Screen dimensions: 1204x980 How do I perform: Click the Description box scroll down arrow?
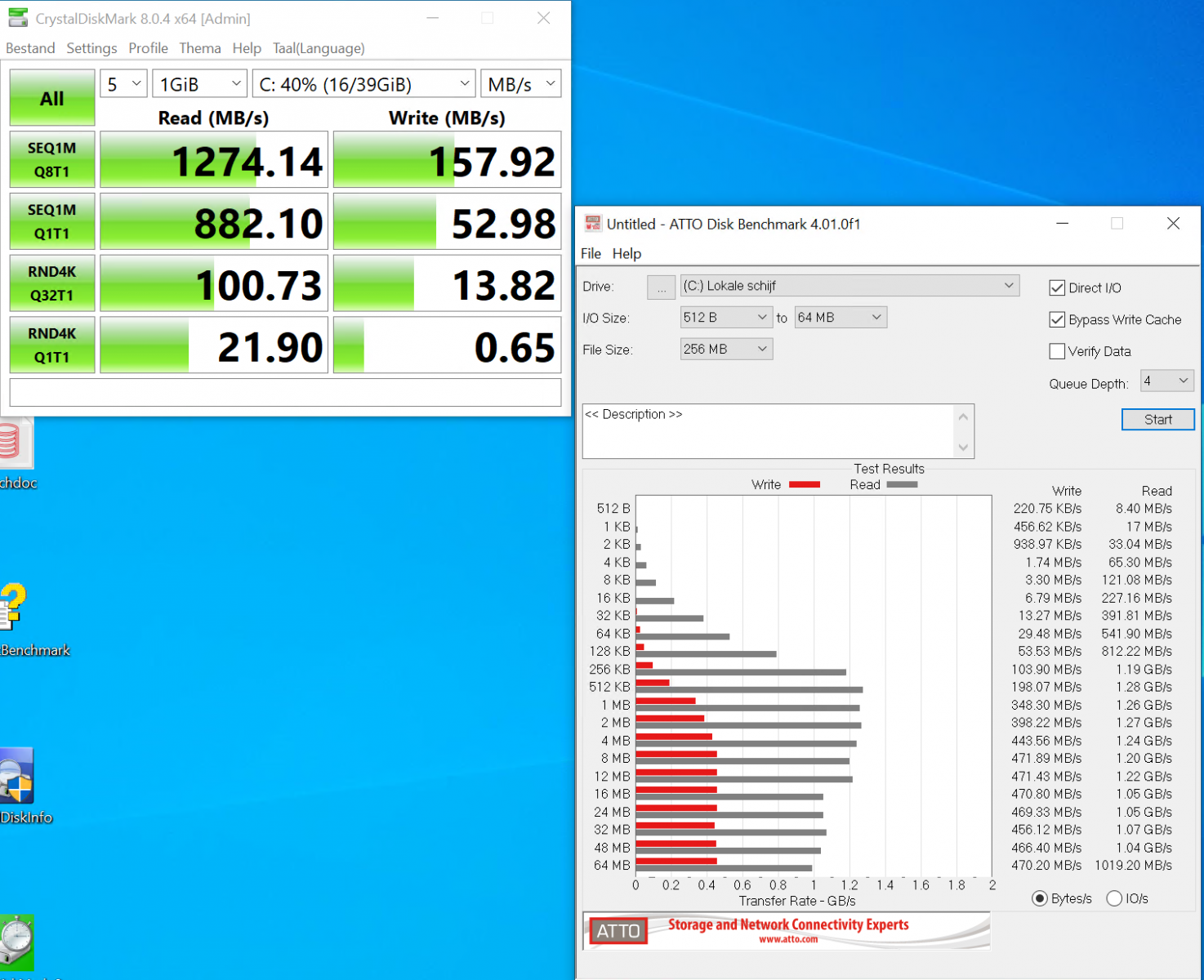pos(964,447)
